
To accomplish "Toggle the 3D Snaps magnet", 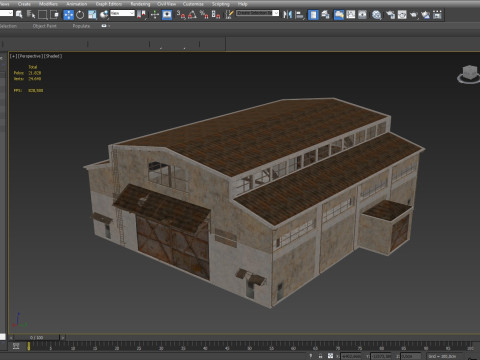I will (x=181, y=15).
